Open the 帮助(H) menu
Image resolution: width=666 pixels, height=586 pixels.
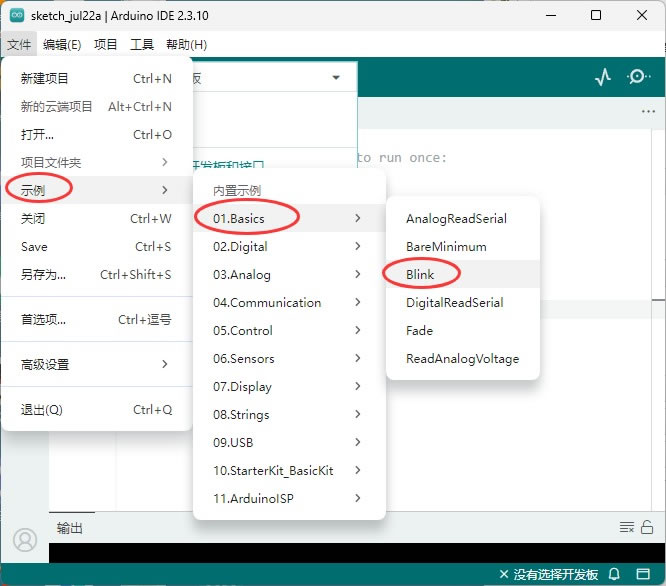pyautogui.click(x=186, y=44)
